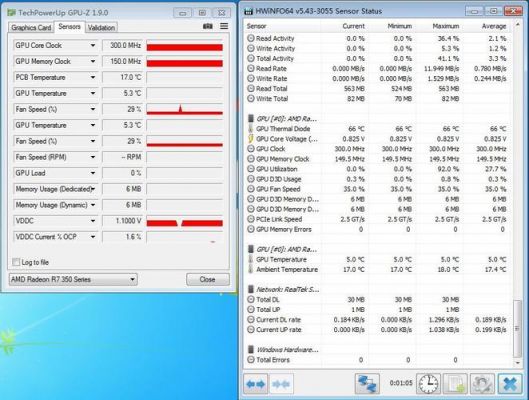Click the GPU-Z Close button
The image size is (529, 400).
(x=207, y=279)
